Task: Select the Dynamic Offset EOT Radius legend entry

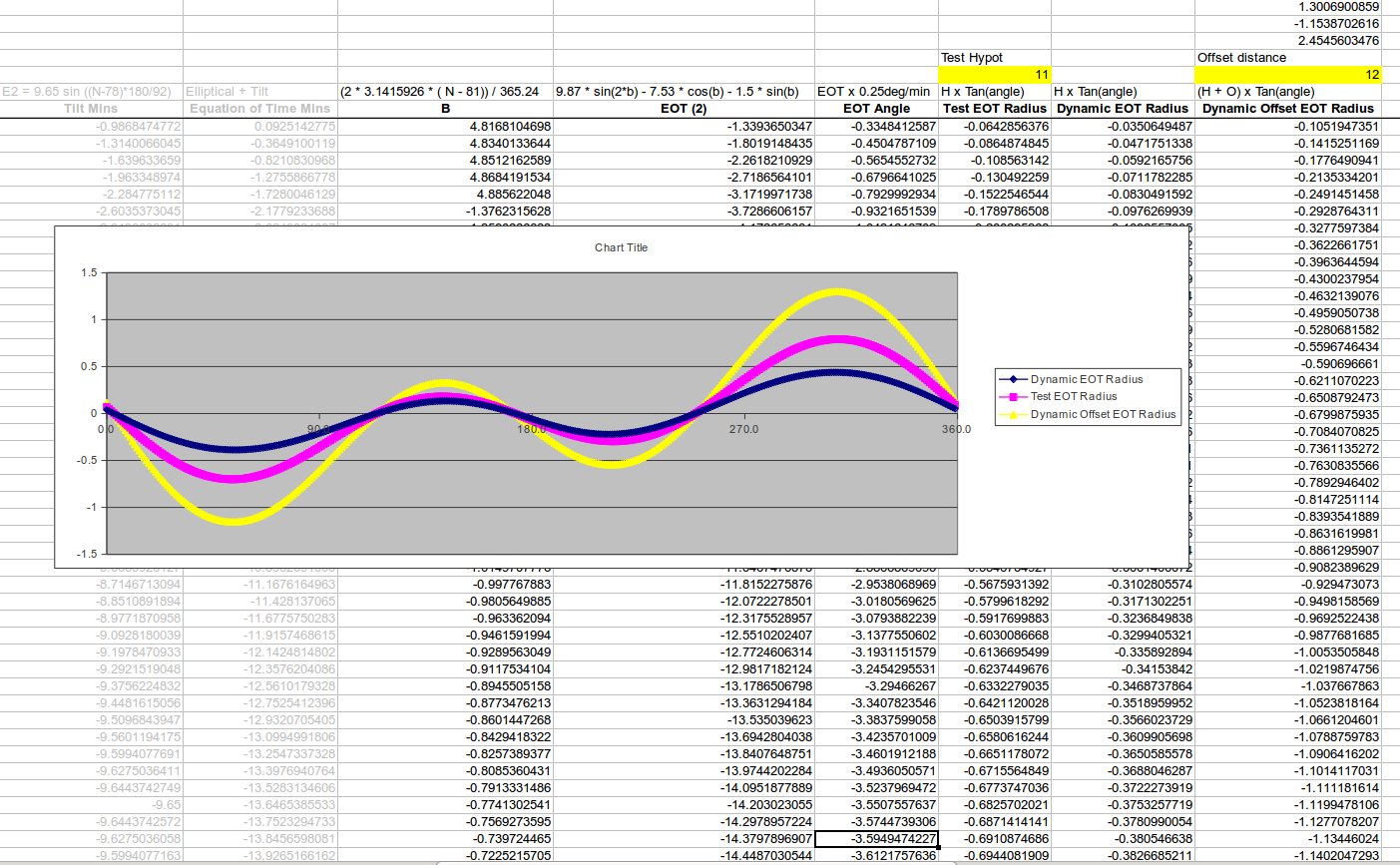Action: (1103, 414)
